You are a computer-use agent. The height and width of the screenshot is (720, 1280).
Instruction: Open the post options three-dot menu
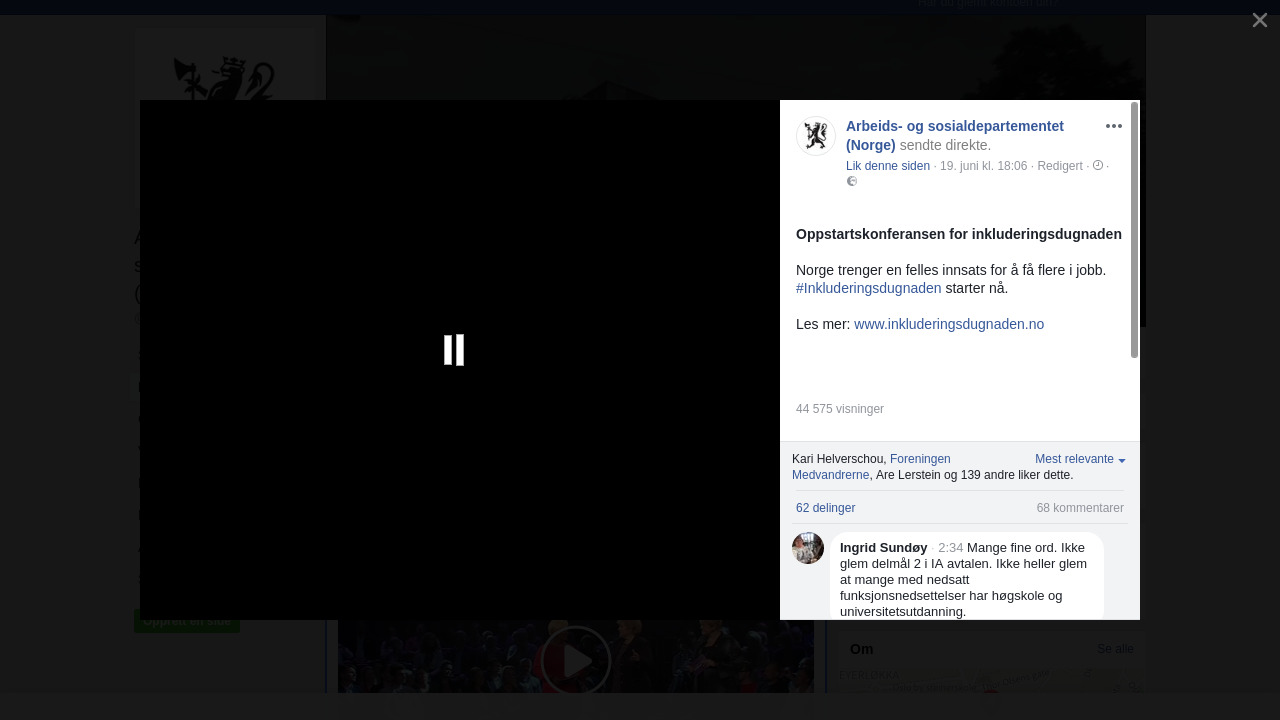(1114, 126)
